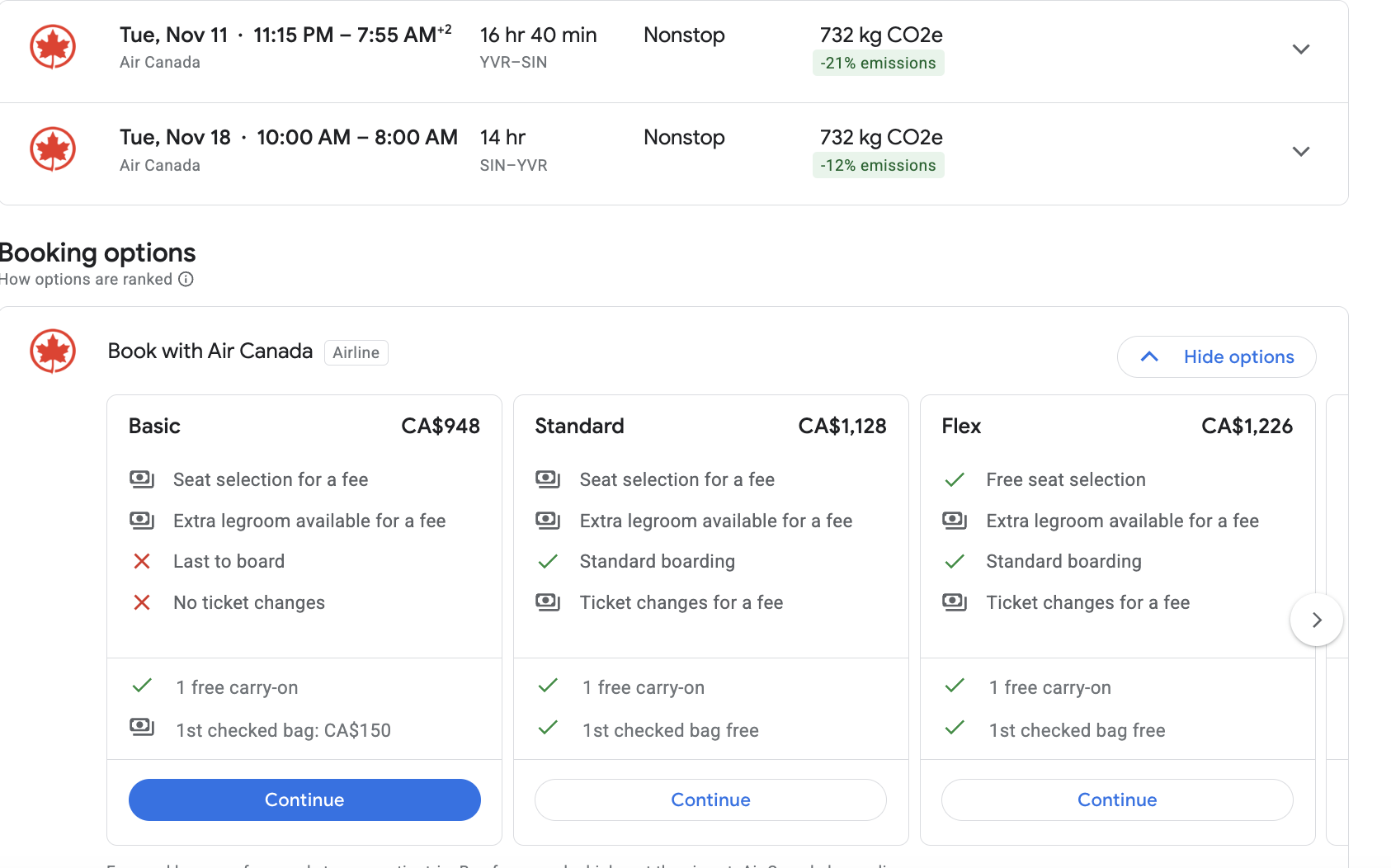Image resolution: width=1391 pixels, height=868 pixels.
Task: Click the CA$1,128 price
Action: (x=842, y=426)
